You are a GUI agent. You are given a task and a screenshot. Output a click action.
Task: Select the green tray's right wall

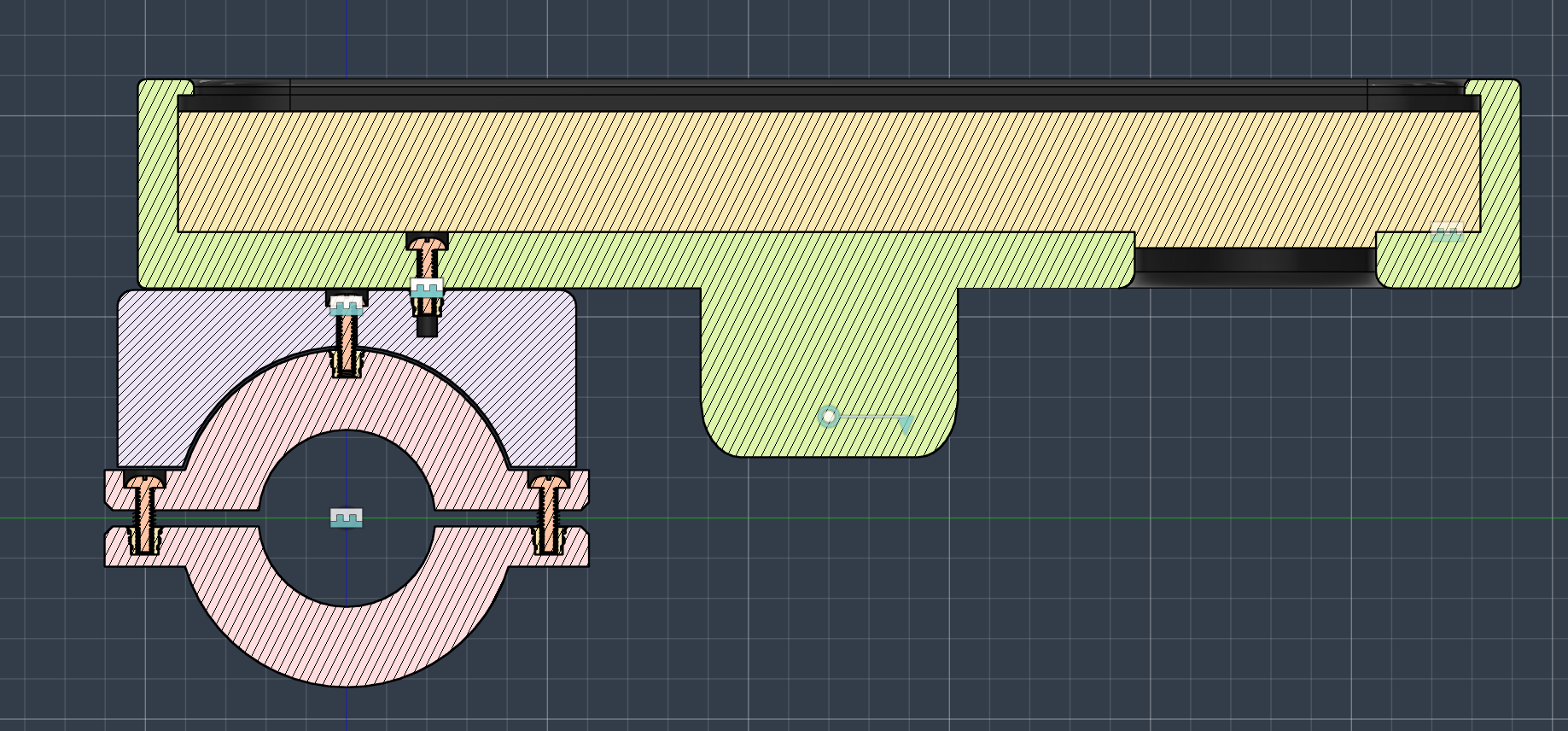pyautogui.click(x=1500, y=184)
